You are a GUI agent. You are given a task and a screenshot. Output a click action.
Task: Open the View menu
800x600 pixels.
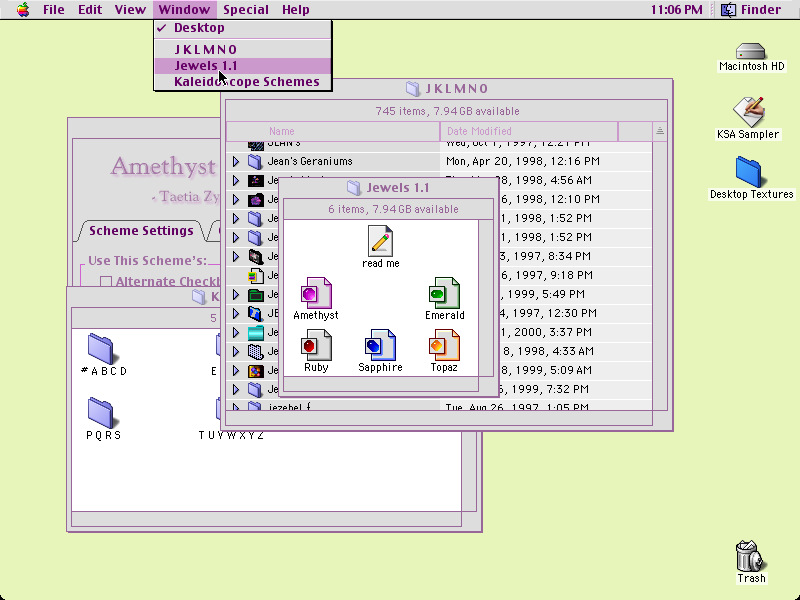point(130,10)
